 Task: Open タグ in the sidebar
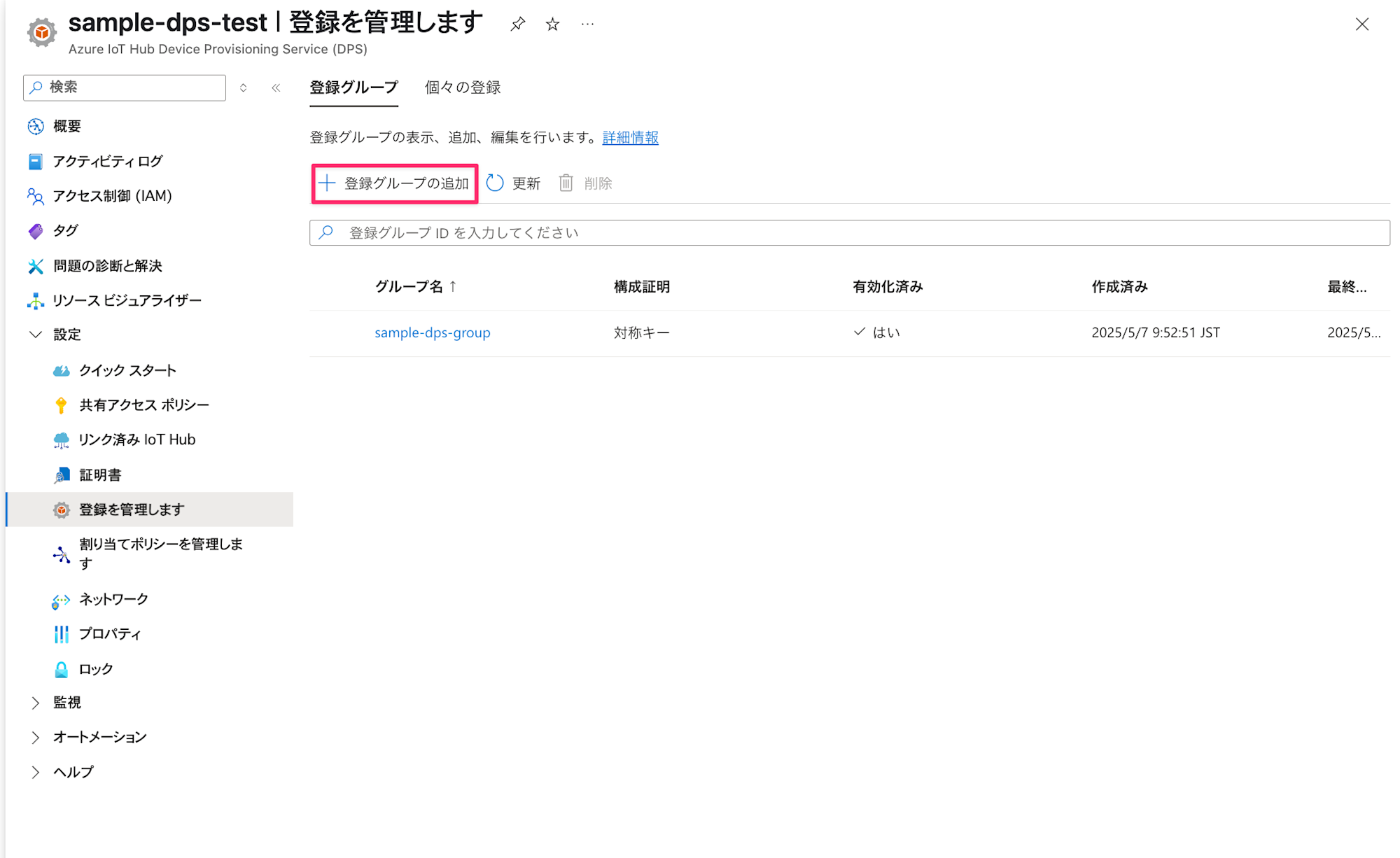pyautogui.click(x=65, y=231)
